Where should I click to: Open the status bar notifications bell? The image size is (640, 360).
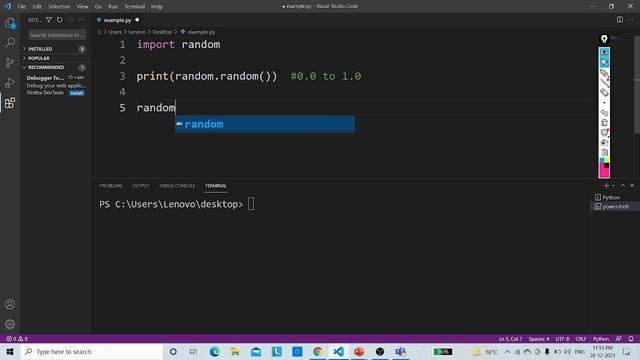point(631,339)
